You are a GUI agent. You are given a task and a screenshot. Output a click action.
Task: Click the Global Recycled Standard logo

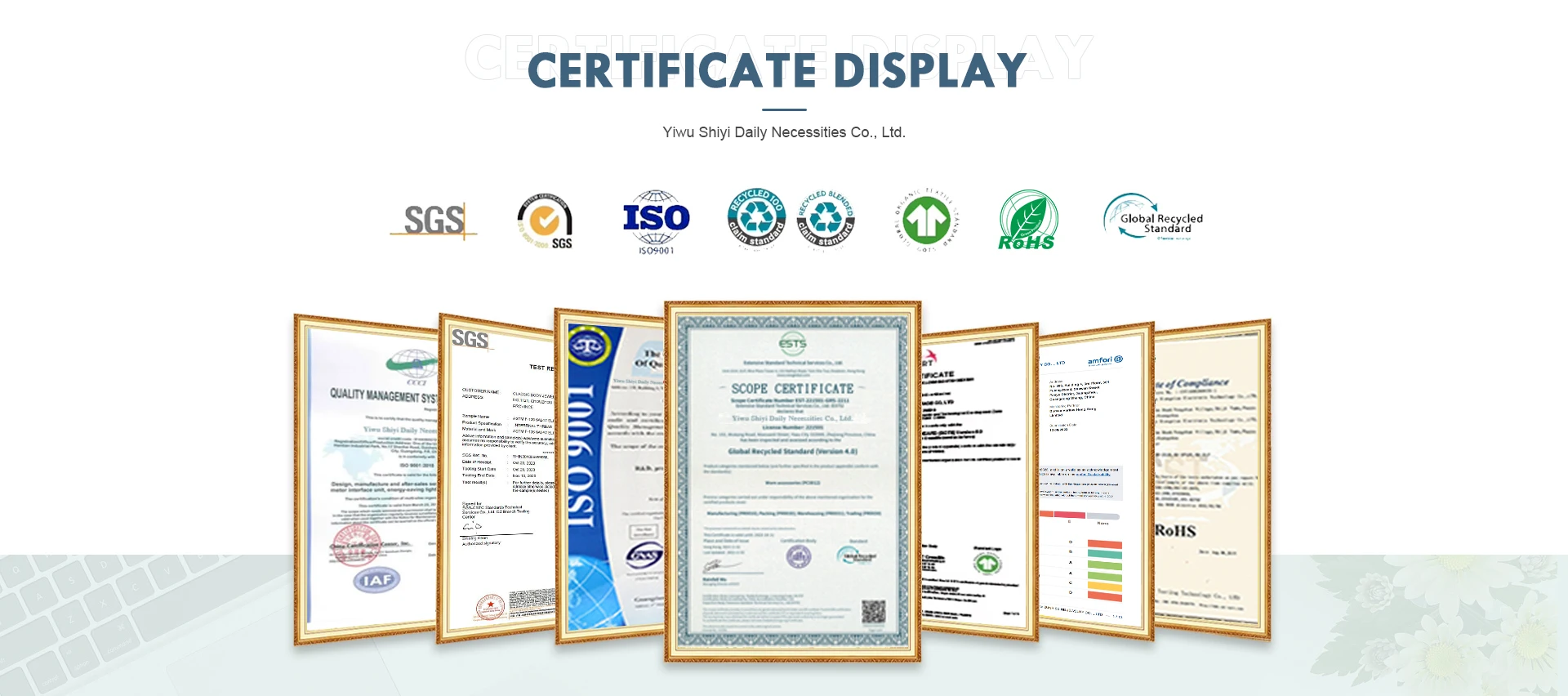(x=1153, y=217)
